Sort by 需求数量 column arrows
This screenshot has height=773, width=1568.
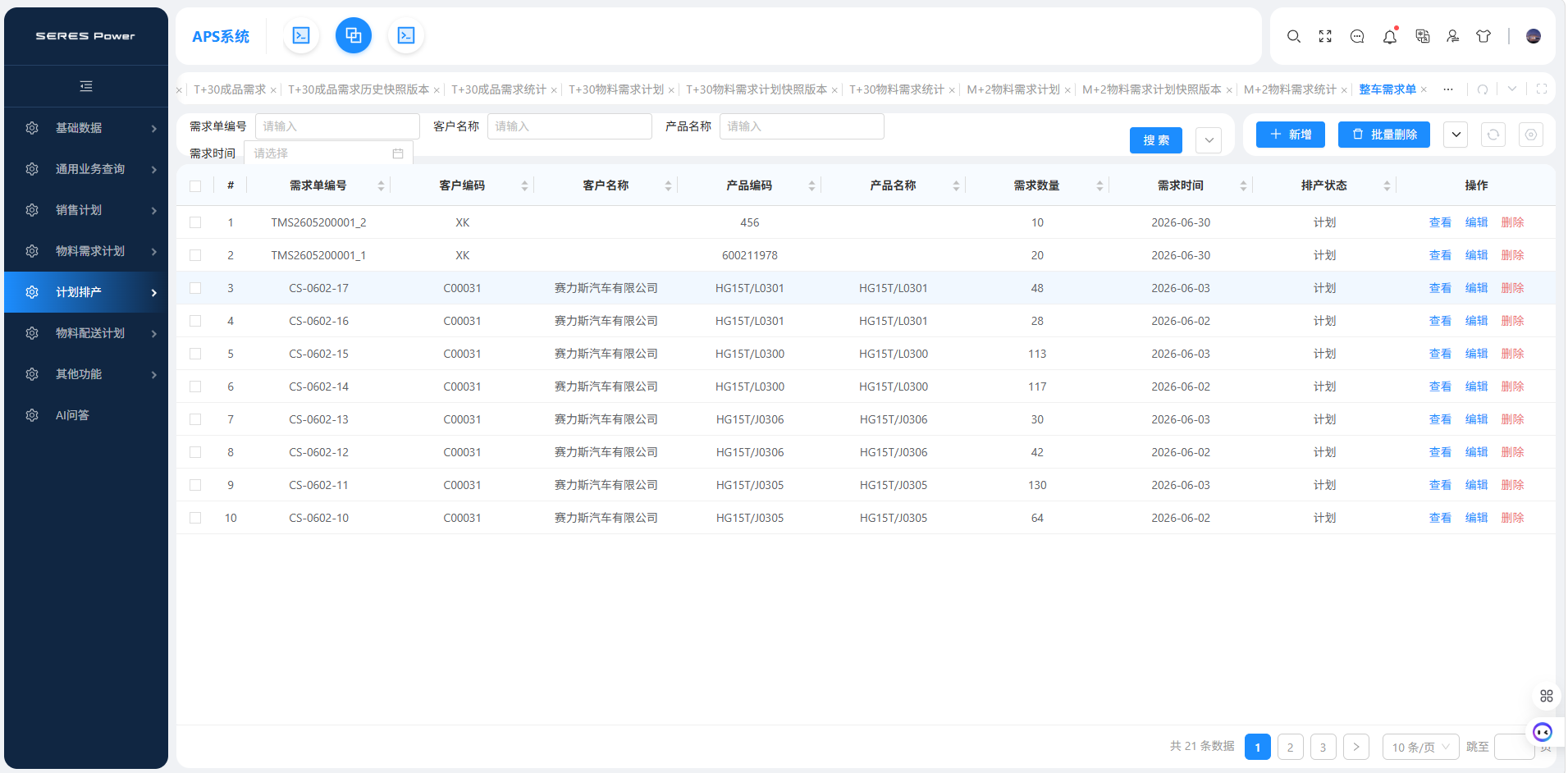[1099, 186]
